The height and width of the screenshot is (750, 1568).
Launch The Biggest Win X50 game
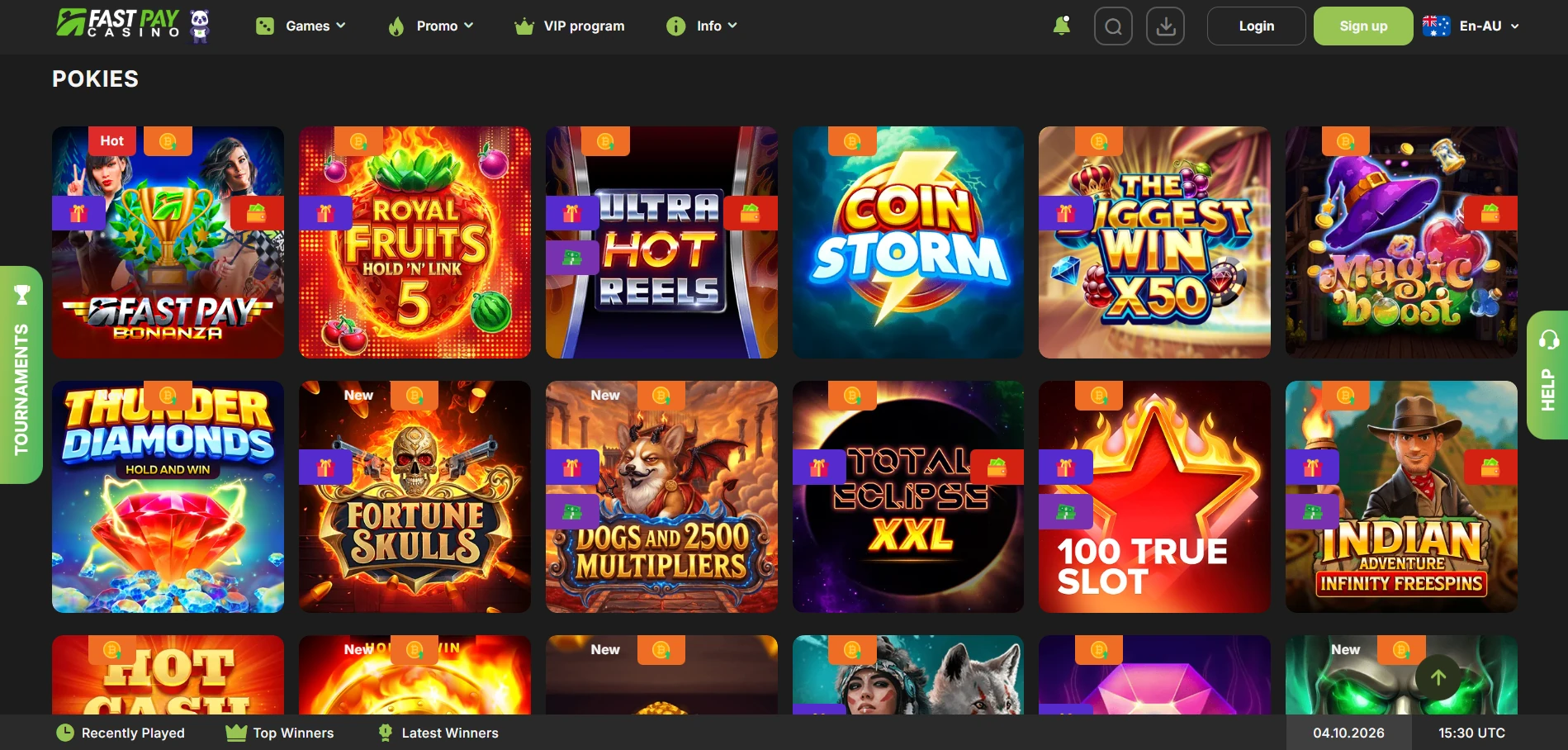click(1154, 242)
